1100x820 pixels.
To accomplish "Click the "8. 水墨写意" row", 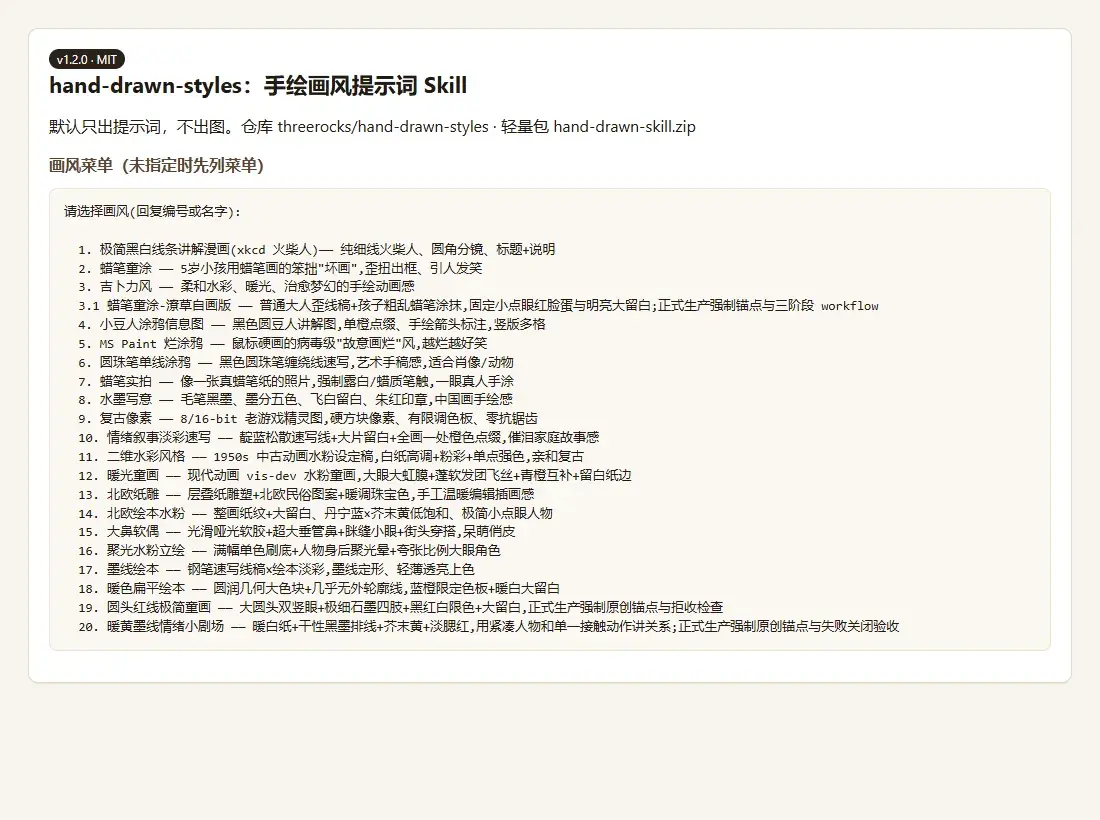I will tap(295, 400).
